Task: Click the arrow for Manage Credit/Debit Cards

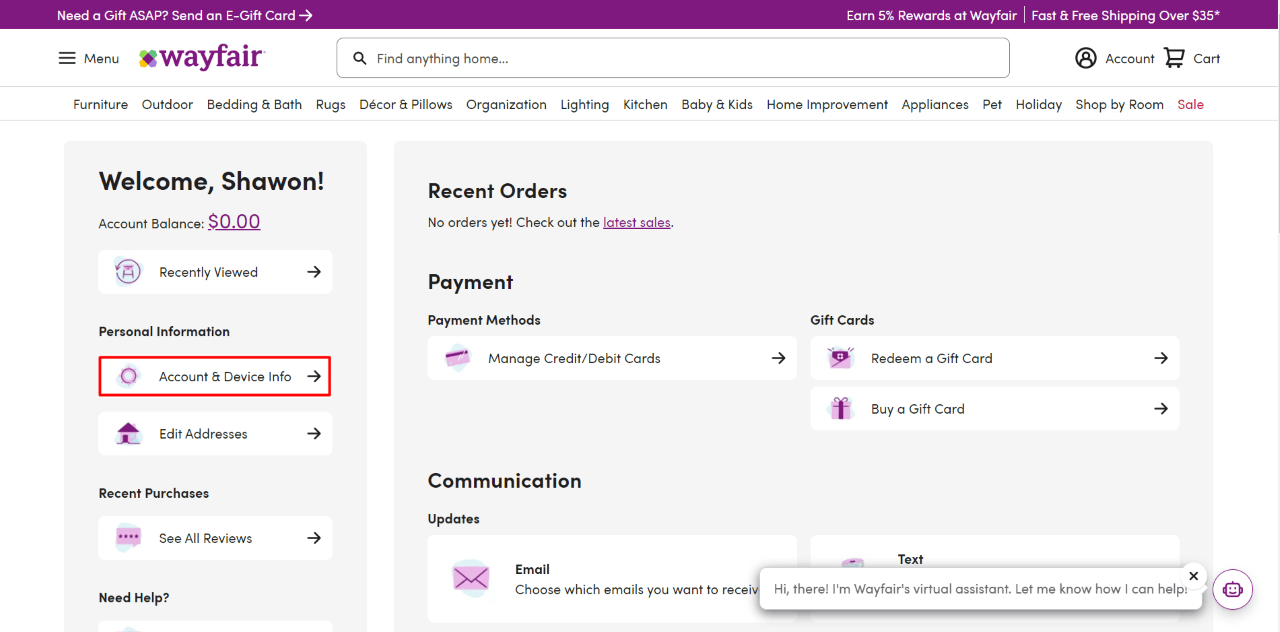Action: (779, 358)
